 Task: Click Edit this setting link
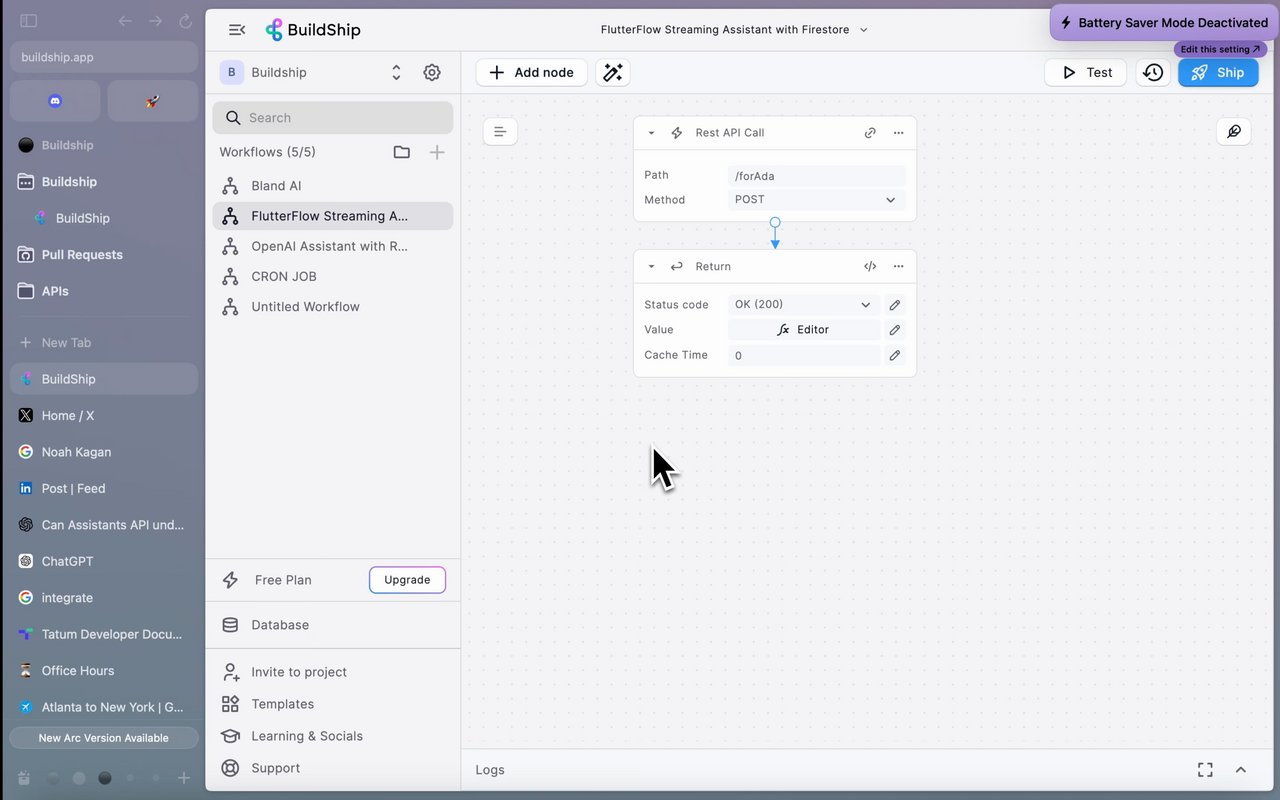point(1220,49)
